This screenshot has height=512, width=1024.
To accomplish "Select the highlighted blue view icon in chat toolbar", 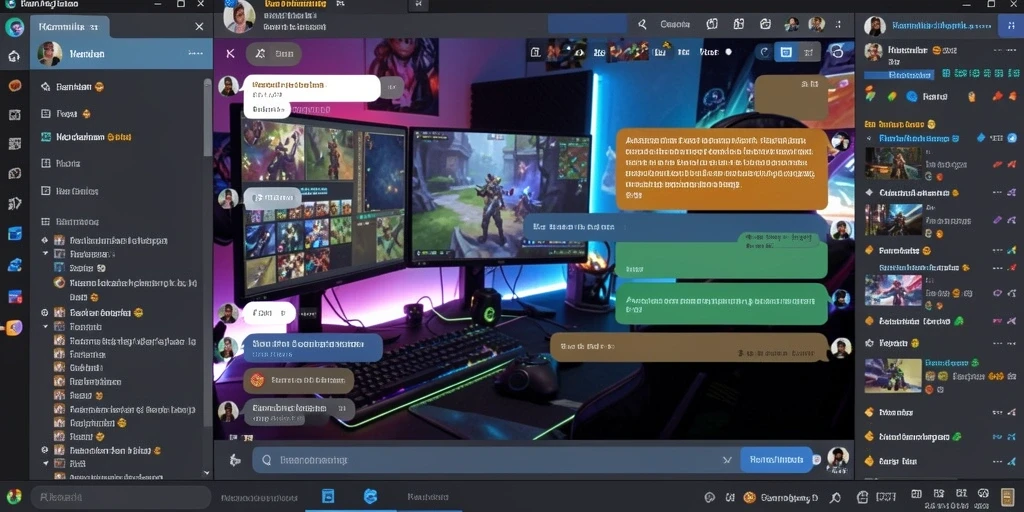I will 786,52.
